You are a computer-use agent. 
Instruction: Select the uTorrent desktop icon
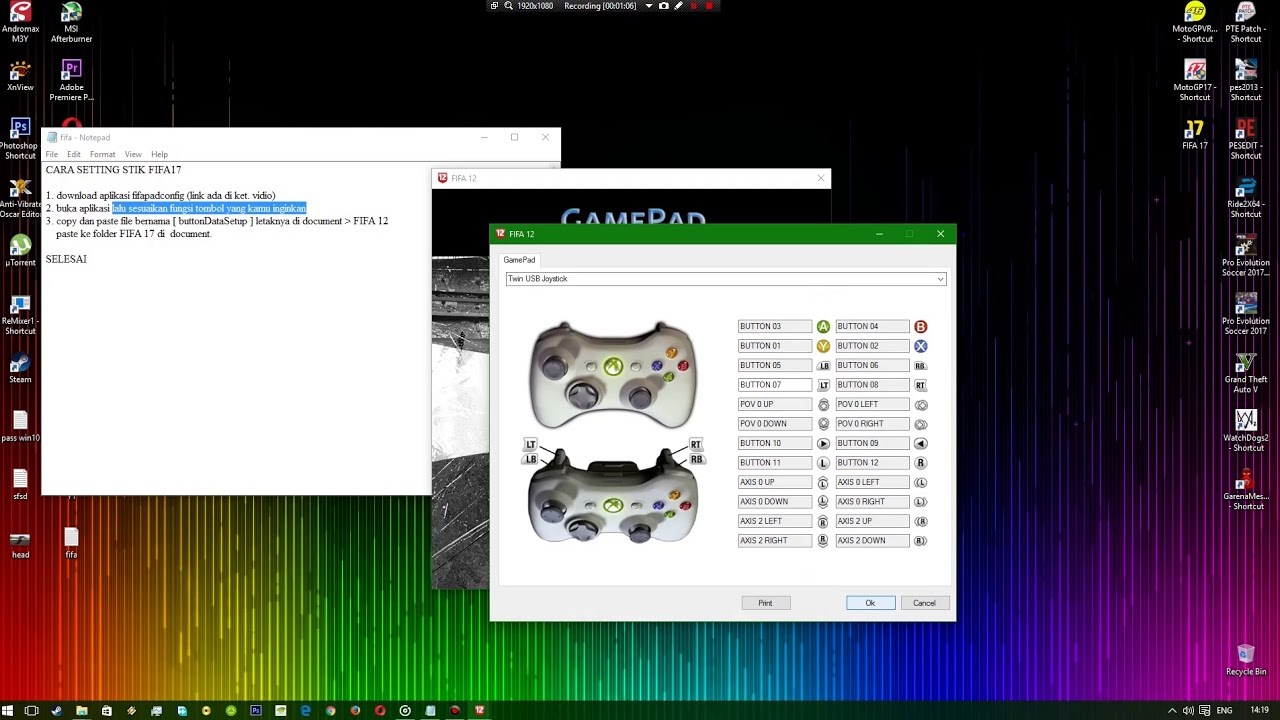coord(20,251)
